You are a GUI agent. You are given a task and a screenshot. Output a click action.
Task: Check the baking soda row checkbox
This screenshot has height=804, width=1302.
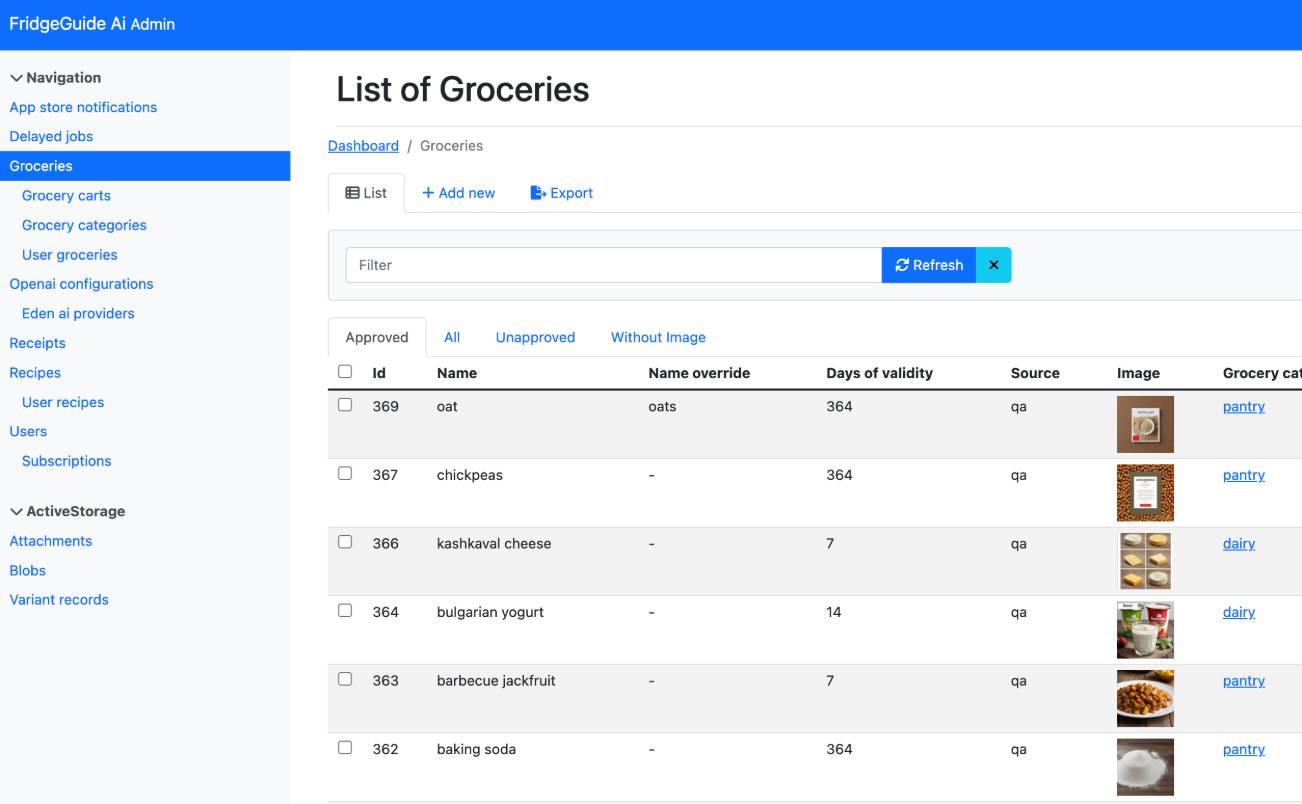345,747
